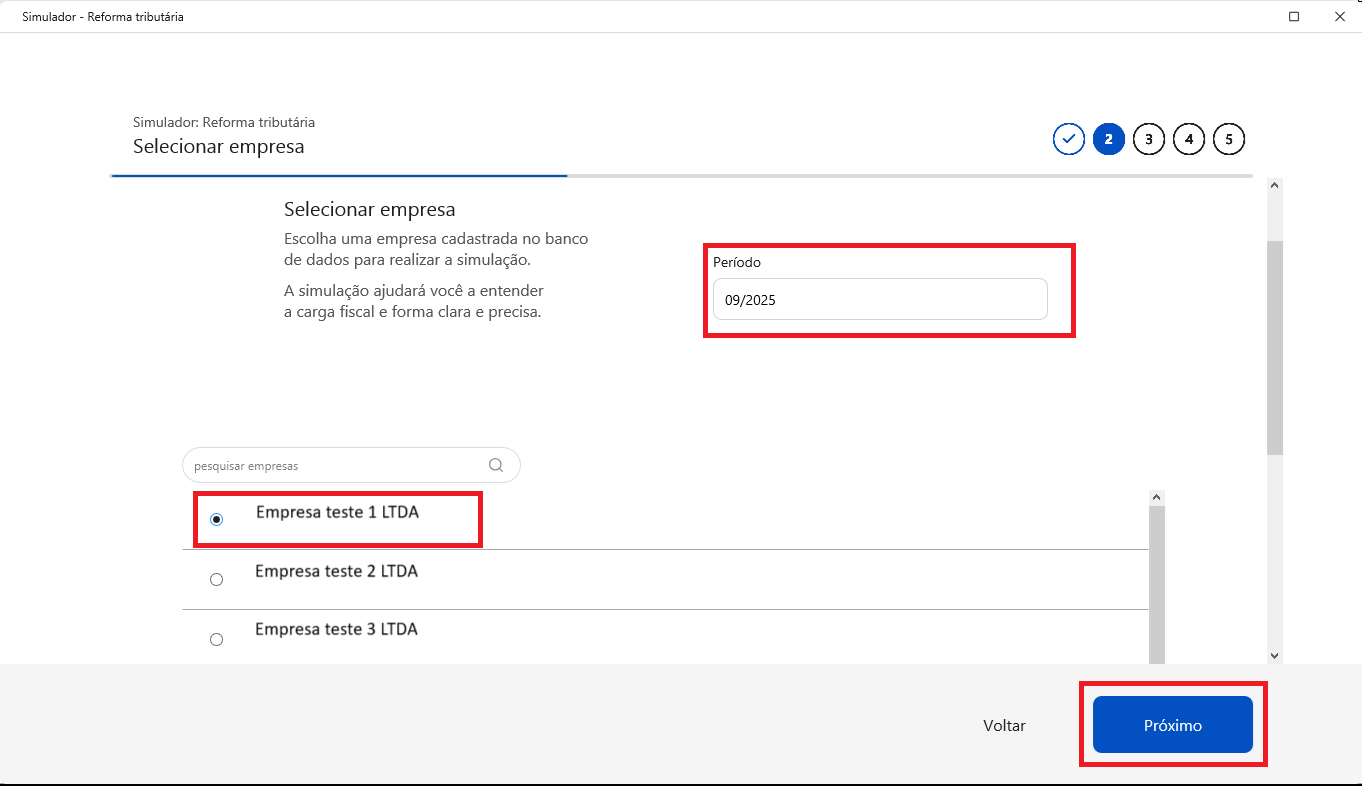
Task: Click the search magnifier icon
Action: click(x=496, y=465)
